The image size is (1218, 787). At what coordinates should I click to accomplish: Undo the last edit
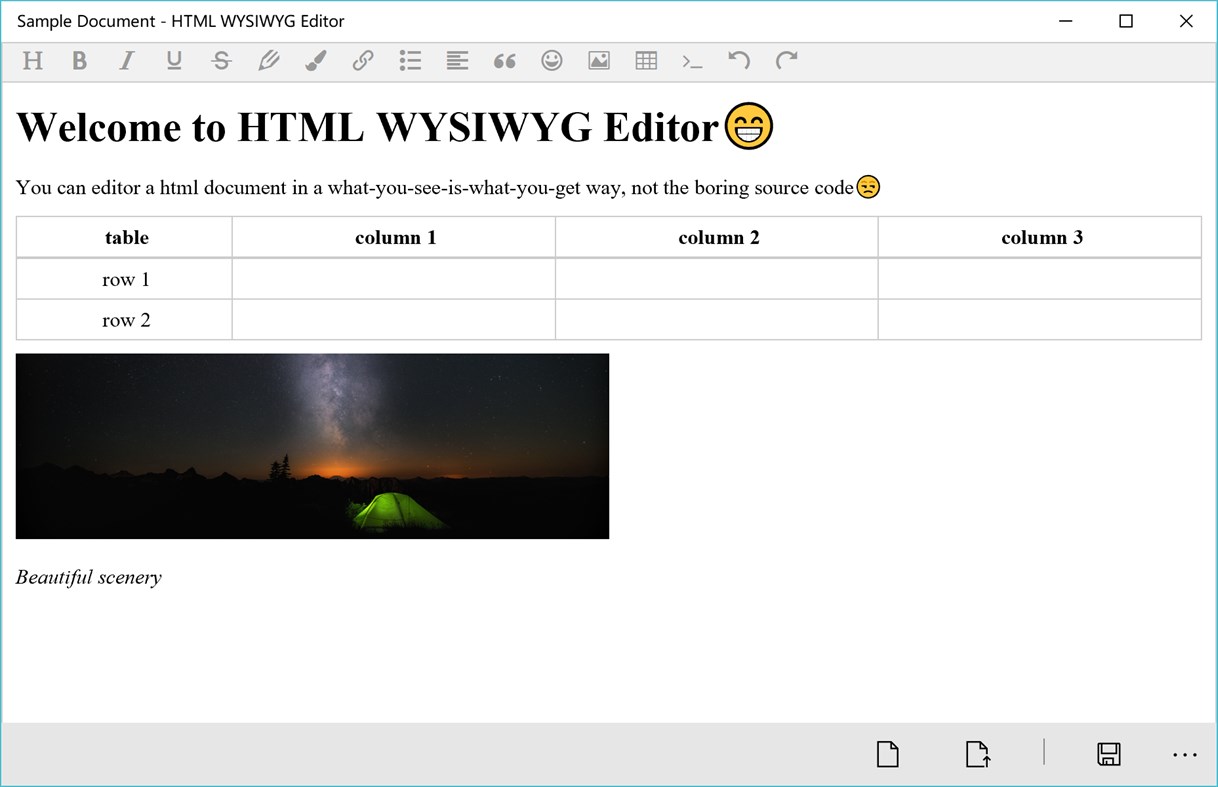(x=739, y=61)
